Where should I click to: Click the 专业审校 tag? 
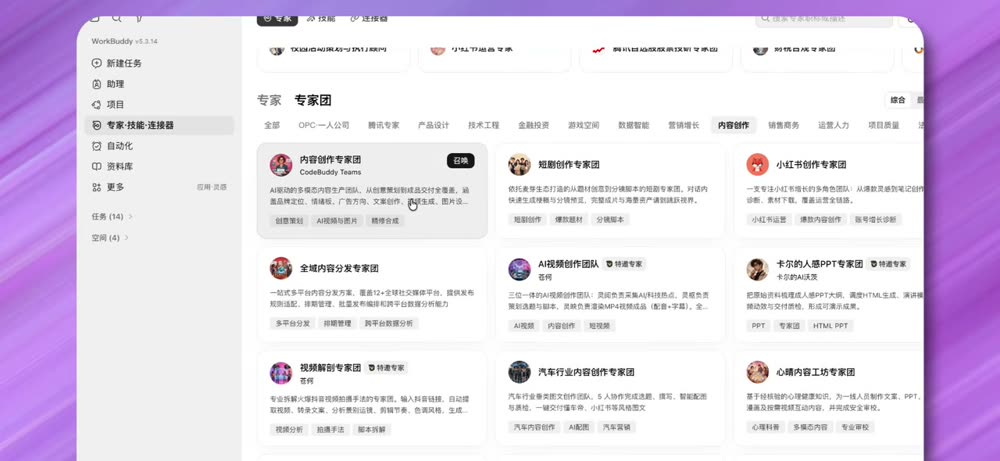[855, 427]
